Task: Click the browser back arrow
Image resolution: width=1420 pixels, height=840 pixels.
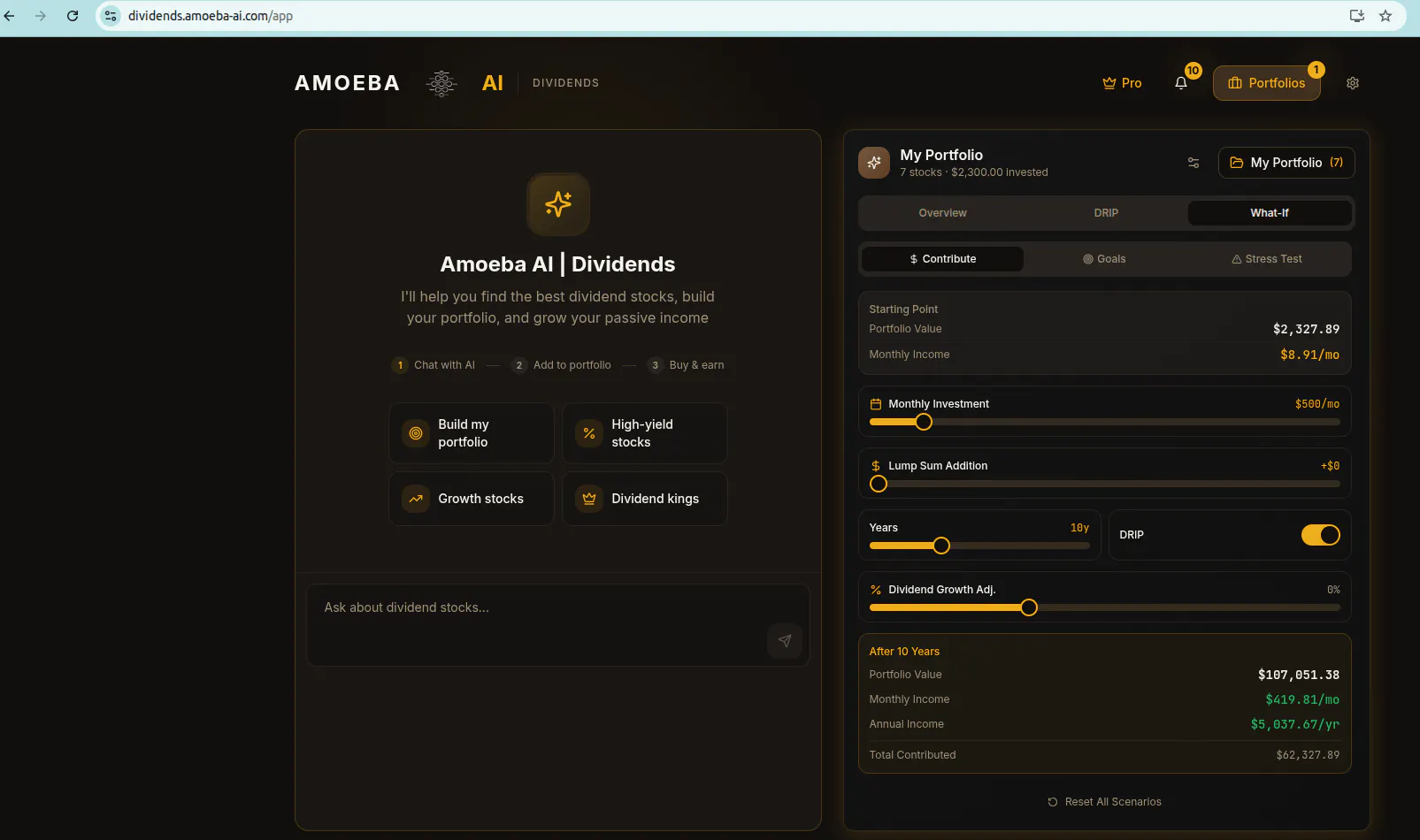Action: [10, 16]
